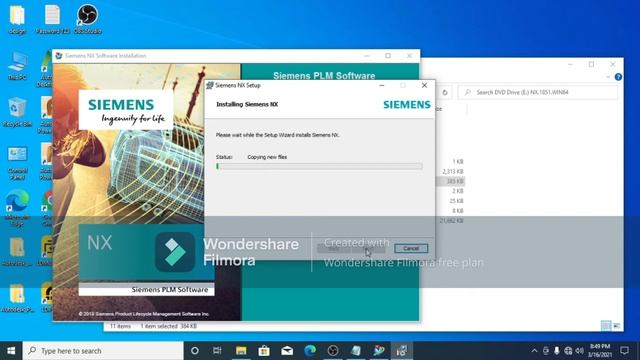The image size is (640, 360).
Task: Switch to OBS Studio on taskbar
Action: coord(333,351)
